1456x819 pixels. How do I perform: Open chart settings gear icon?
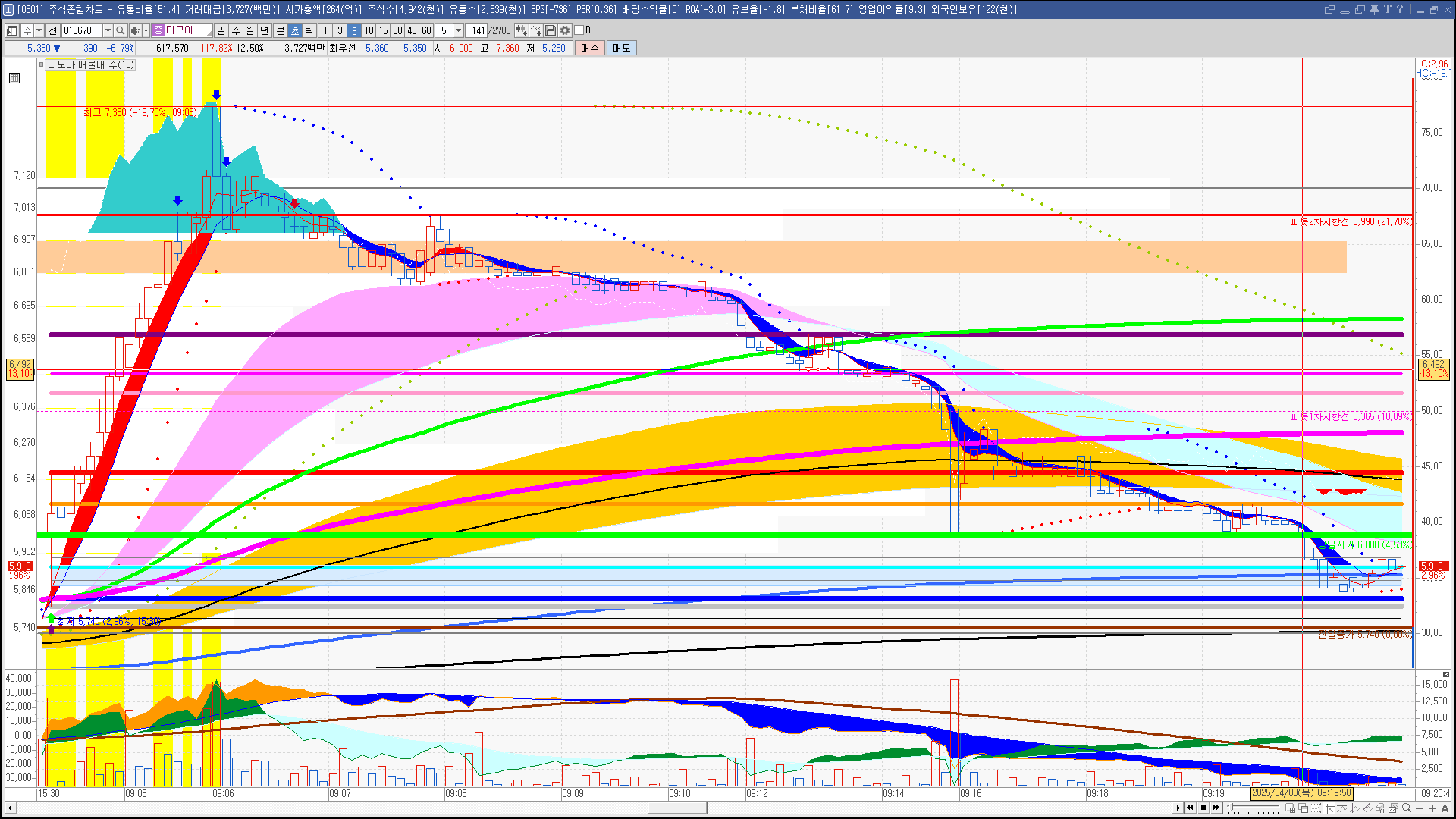click(x=565, y=30)
